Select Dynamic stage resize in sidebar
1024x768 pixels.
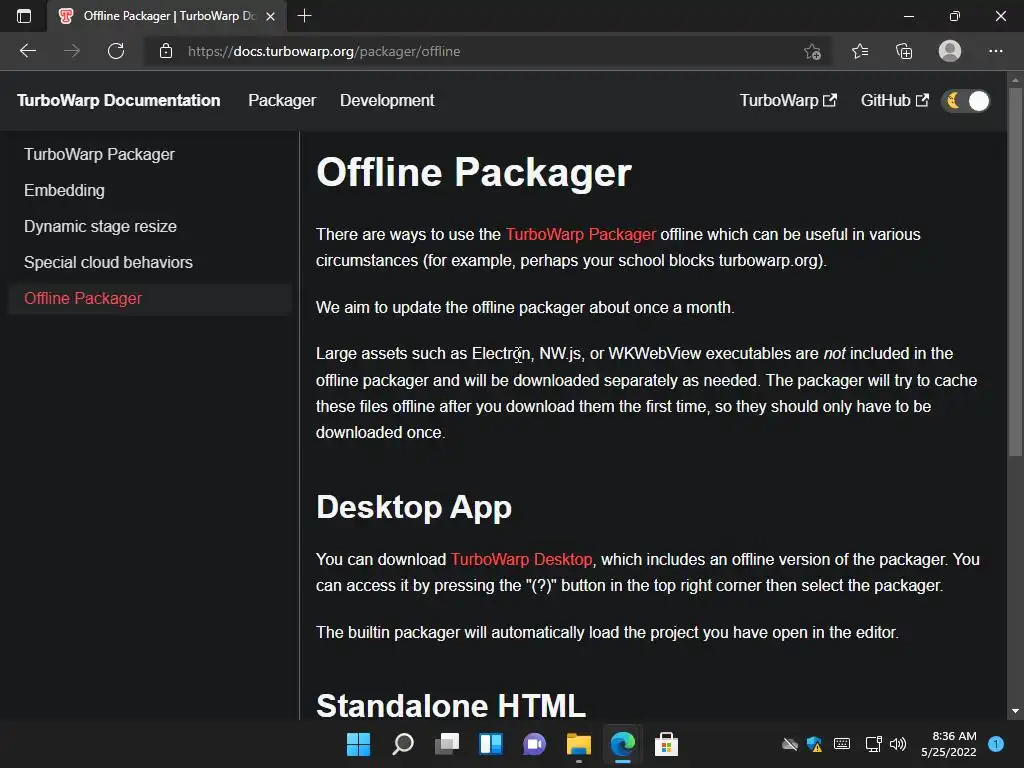[150, 226]
